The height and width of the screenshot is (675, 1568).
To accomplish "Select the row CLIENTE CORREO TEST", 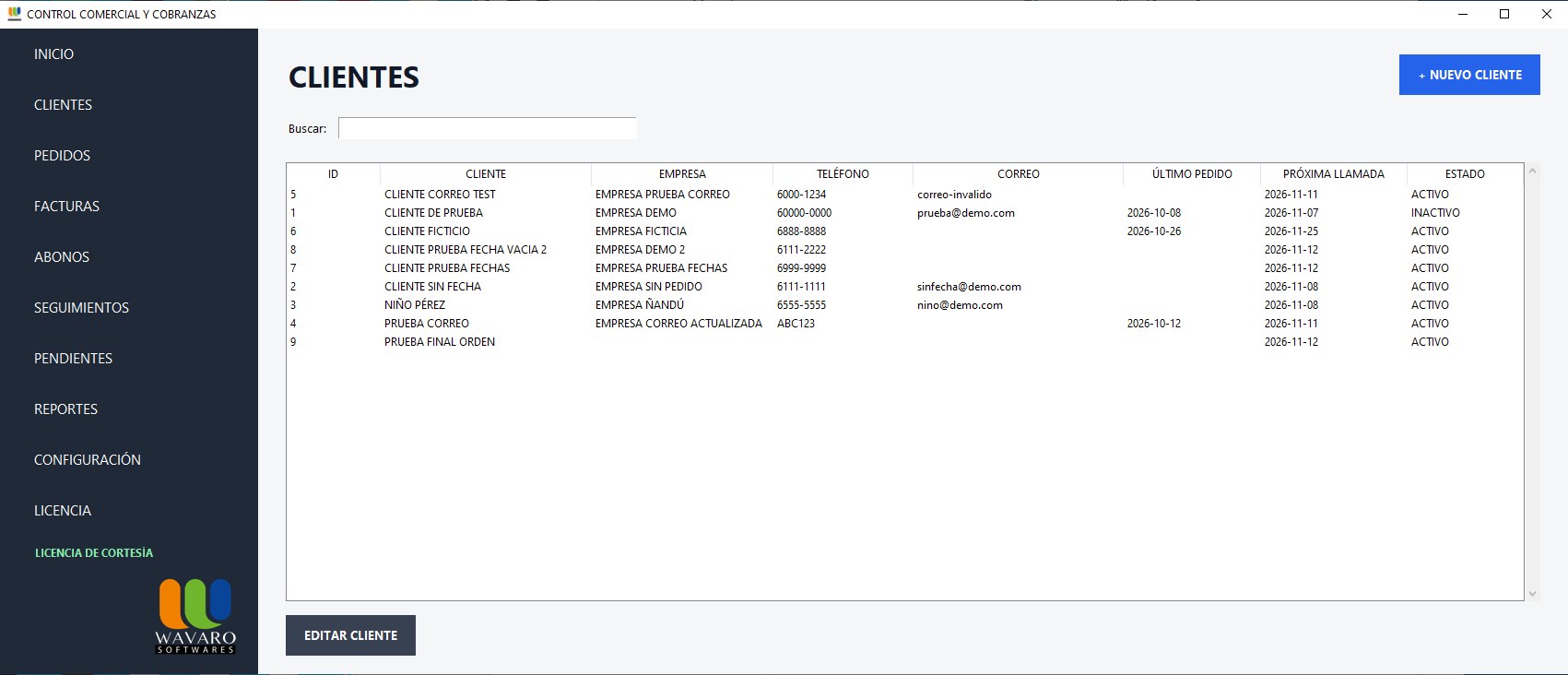I will coord(904,195).
